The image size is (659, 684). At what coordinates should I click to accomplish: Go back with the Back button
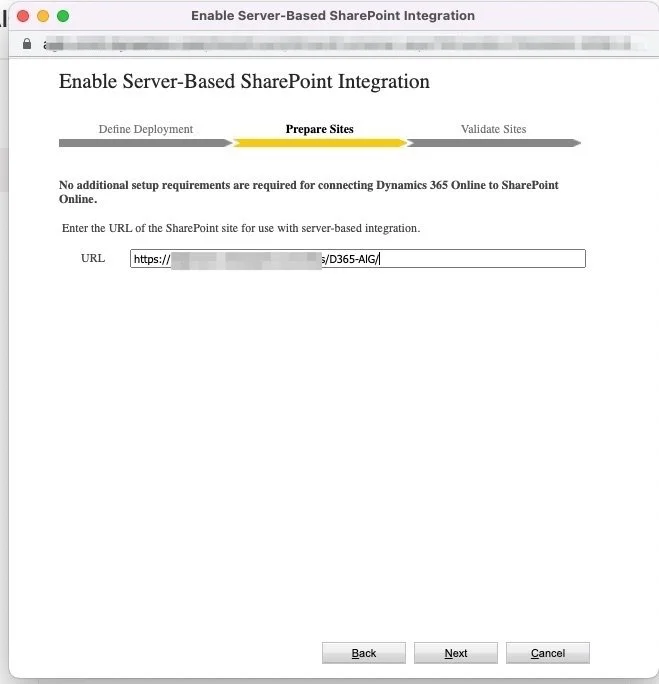pos(364,653)
